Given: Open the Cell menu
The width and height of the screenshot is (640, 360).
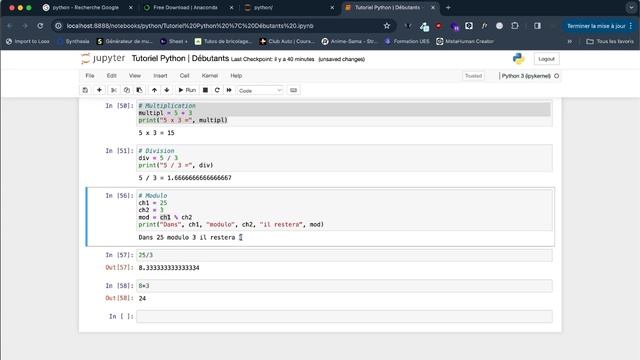Looking at the screenshot, I should click(184, 76).
